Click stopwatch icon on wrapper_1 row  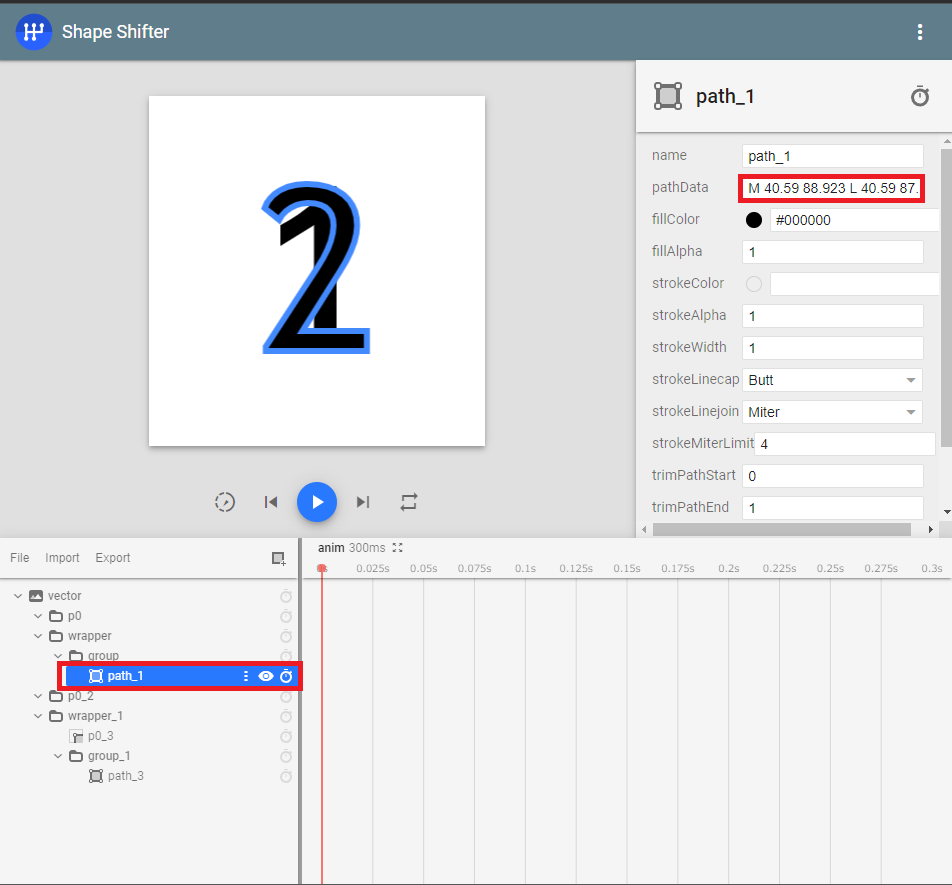286,716
